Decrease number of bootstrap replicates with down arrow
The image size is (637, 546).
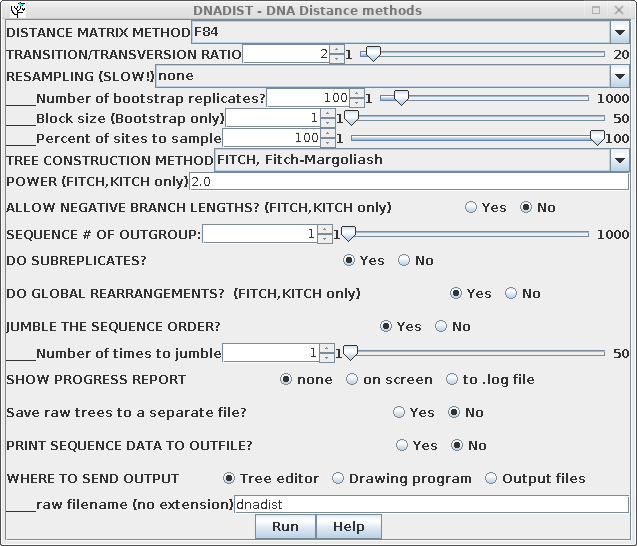[357, 102]
